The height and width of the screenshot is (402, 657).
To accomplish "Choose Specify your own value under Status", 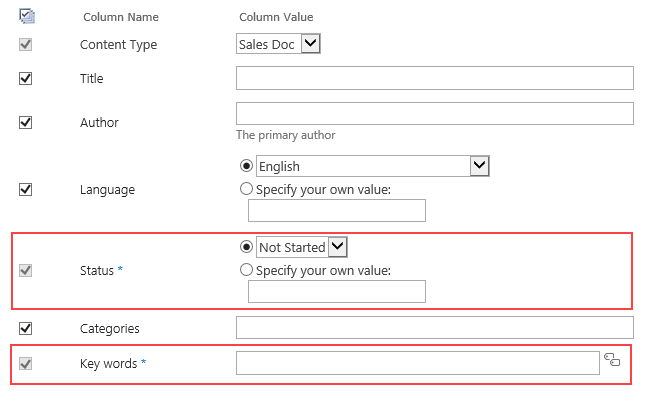I will coord(246,270).
